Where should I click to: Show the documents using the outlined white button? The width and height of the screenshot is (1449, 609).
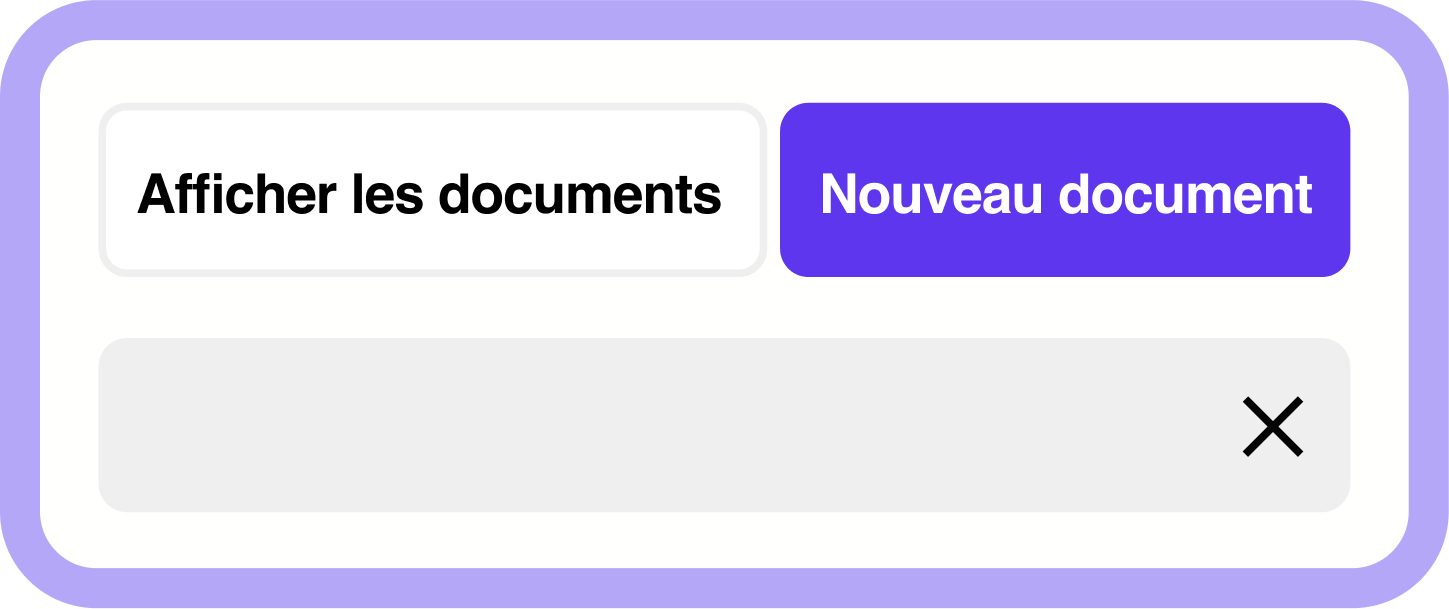[432, 190]
